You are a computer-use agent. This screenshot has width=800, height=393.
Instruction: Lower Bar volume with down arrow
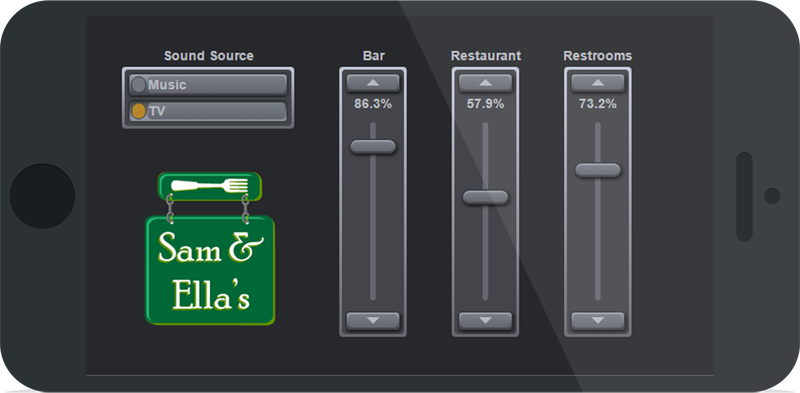(373, 321)
